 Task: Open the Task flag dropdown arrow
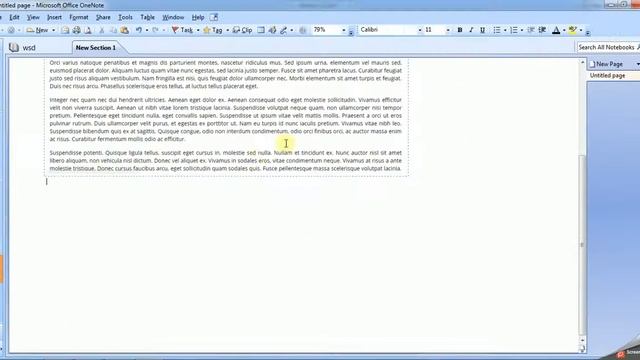198,30
